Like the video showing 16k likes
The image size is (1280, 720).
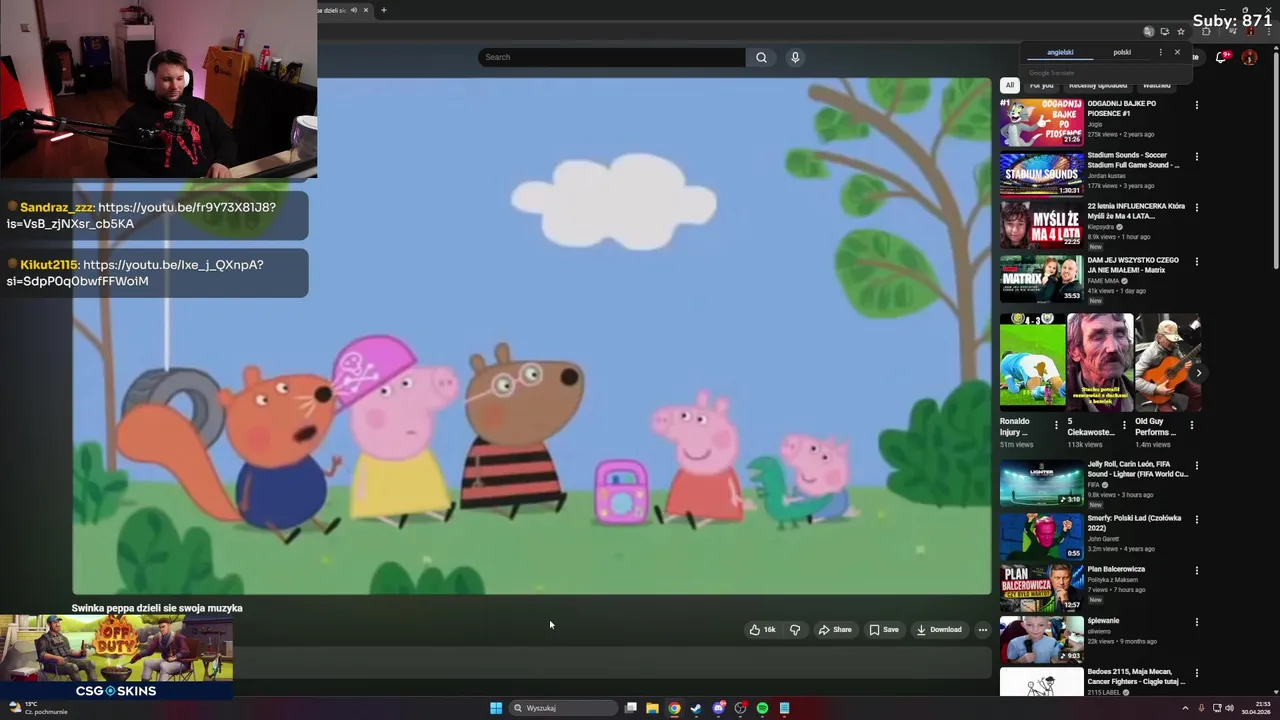762,630
